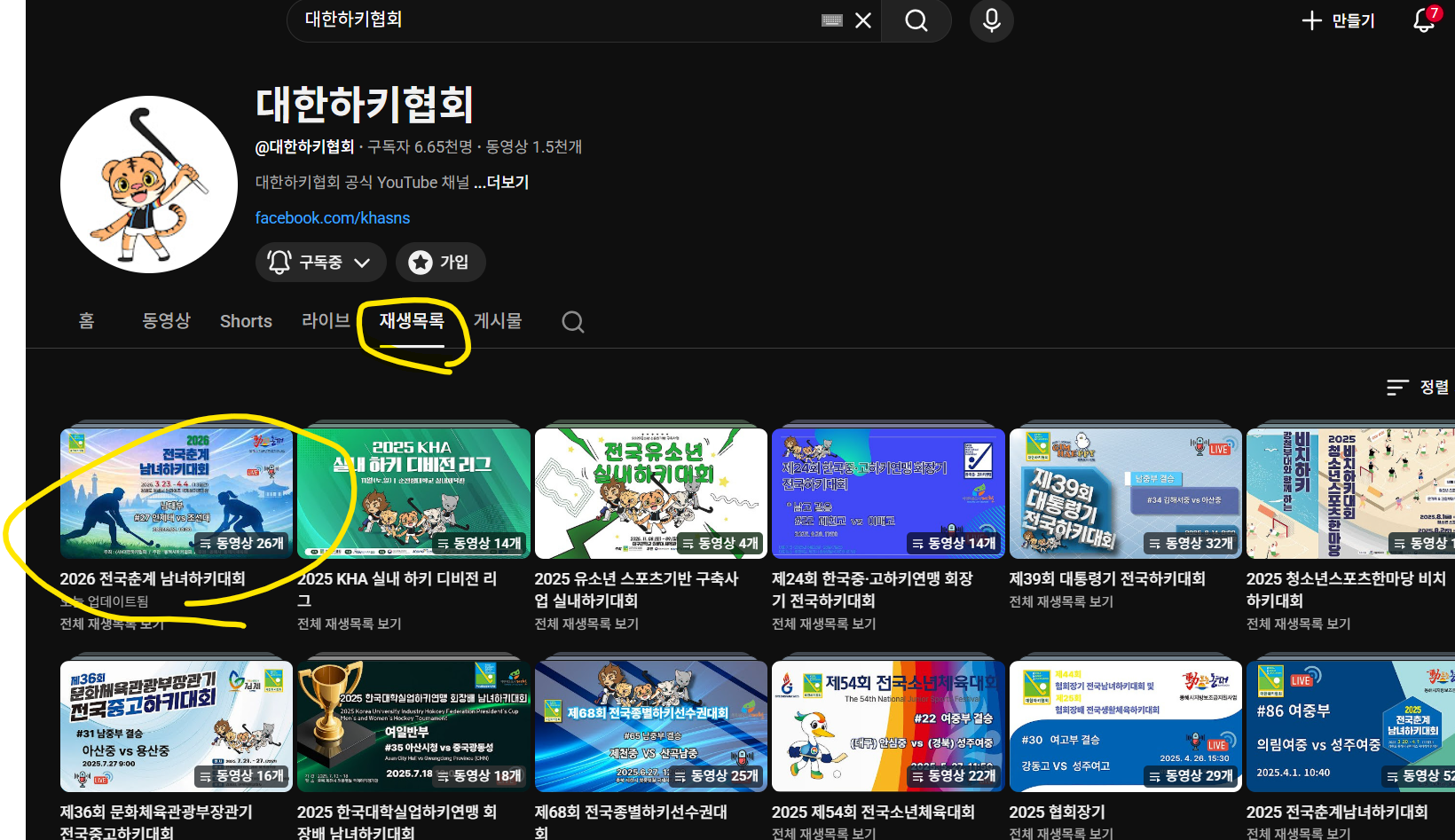Screen dimensions: 1455x840
Task: Open 2025 KHA 실내 하키 디비전 리그 thumbnail
Action: click(413, 493)
